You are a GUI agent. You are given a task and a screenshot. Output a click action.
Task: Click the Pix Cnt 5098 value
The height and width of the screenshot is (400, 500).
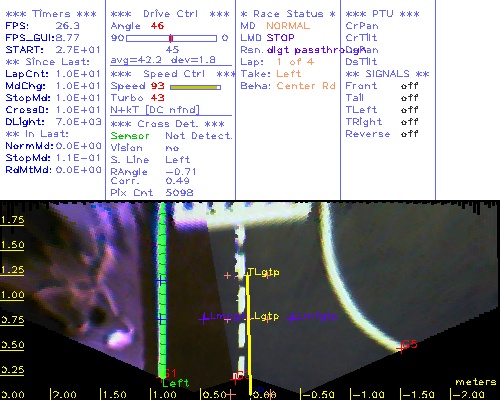pyautogui.click(x=179, y=192)
